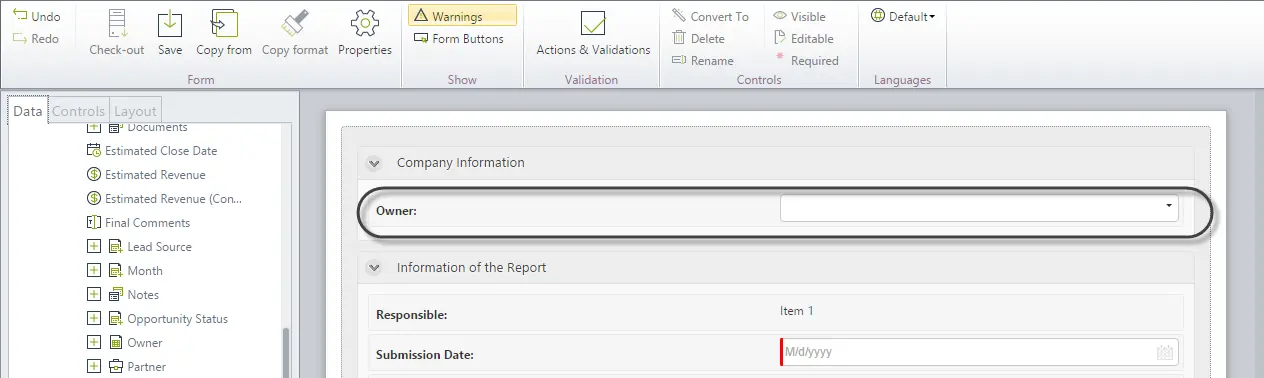Click the Month entity icon
The image size is (1264, 378).
(115, 271)
